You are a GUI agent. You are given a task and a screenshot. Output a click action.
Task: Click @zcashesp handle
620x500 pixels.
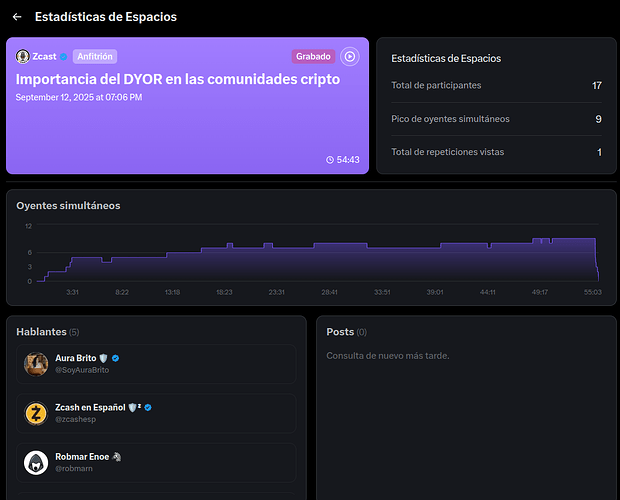[x=76, y=419]
